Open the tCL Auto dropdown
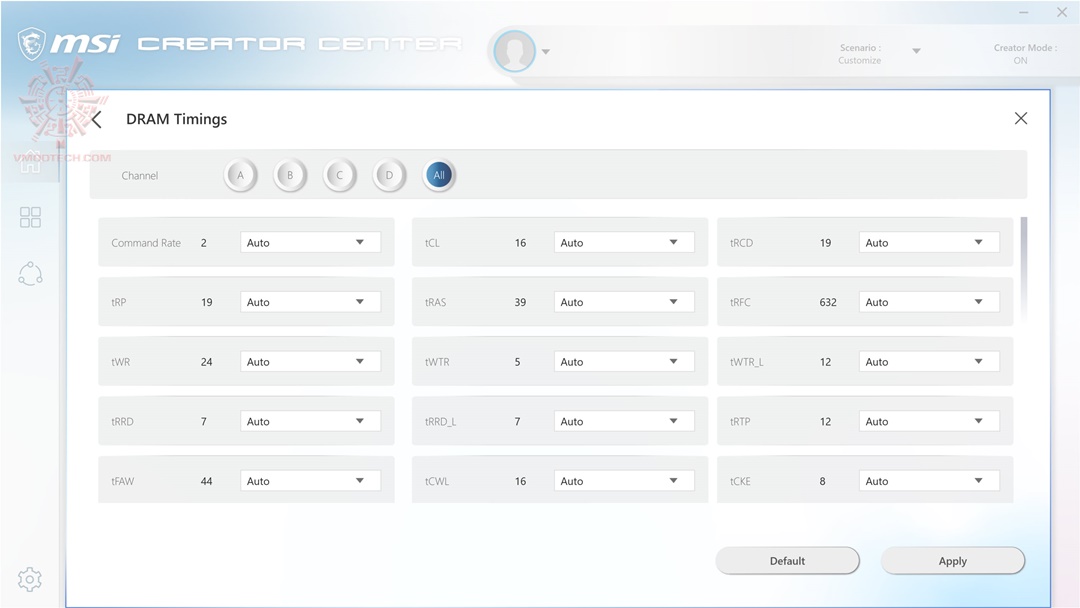 [624, 242]
